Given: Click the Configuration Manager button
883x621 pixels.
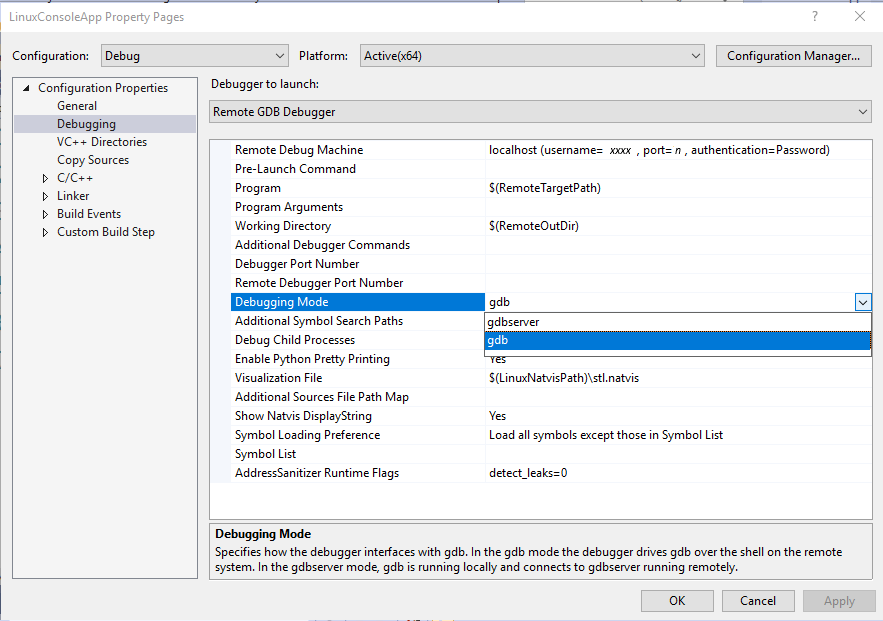Looking at the screenshot, I should pos(793,55).
